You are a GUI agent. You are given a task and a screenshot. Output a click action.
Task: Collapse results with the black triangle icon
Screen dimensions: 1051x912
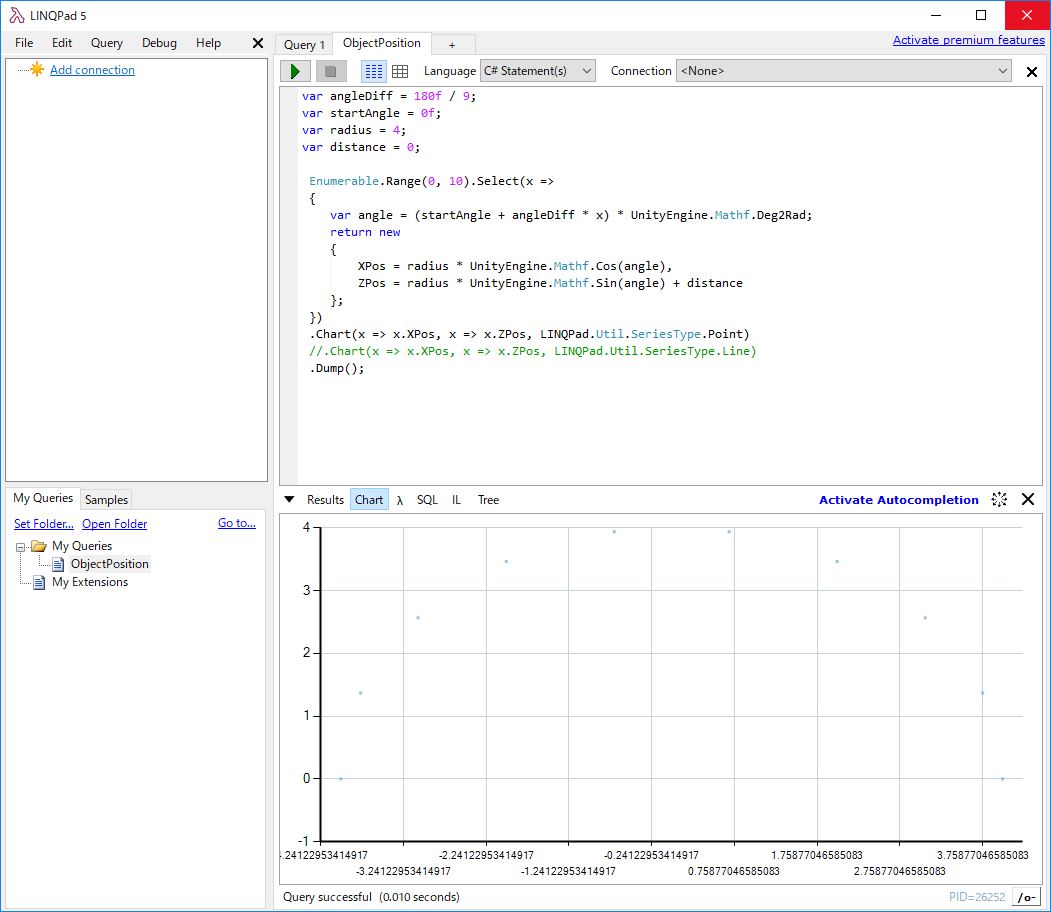pos(291,499)
